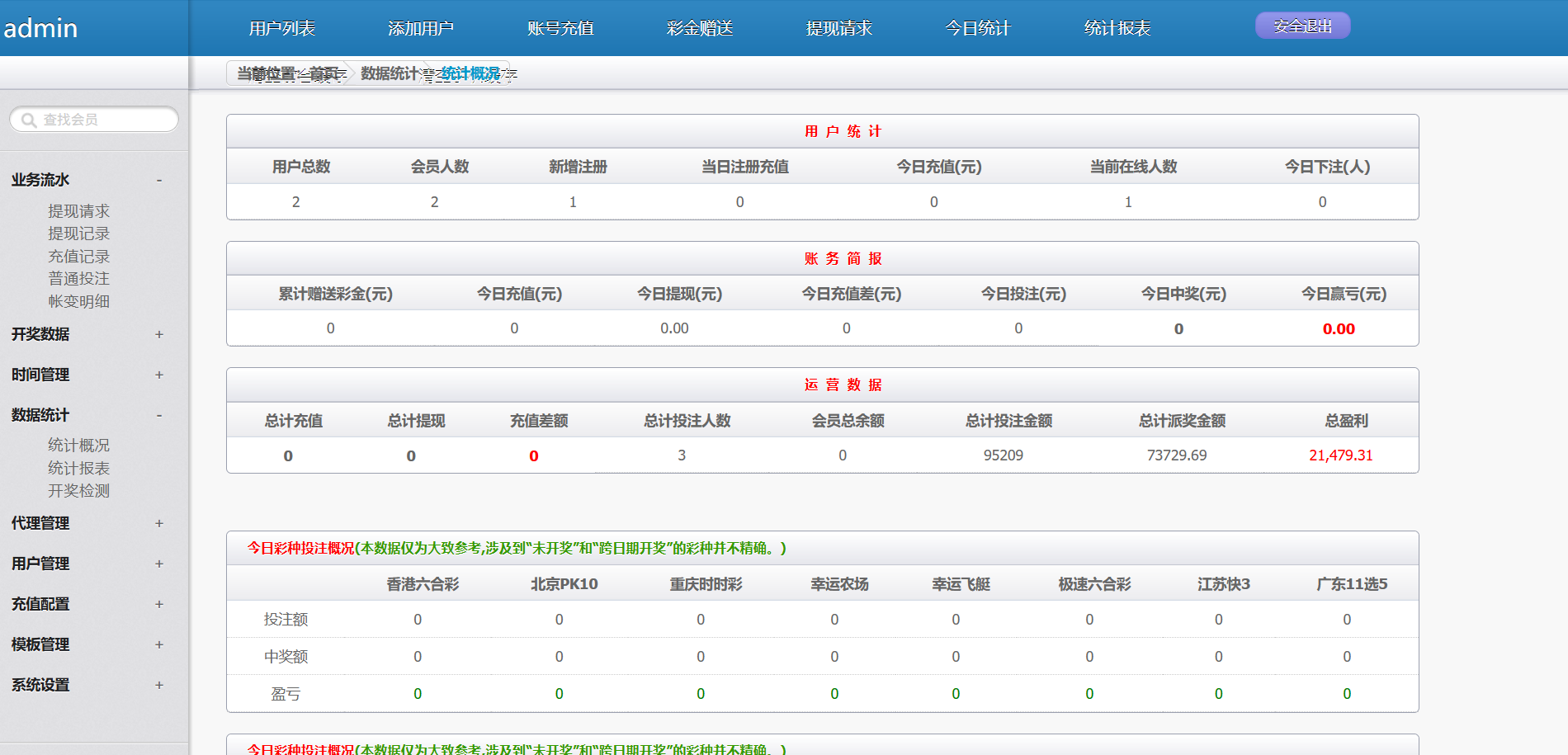Click the 安全退出 logout button
Viewport: 1568px width, 755px height.
click(1302, 26)
